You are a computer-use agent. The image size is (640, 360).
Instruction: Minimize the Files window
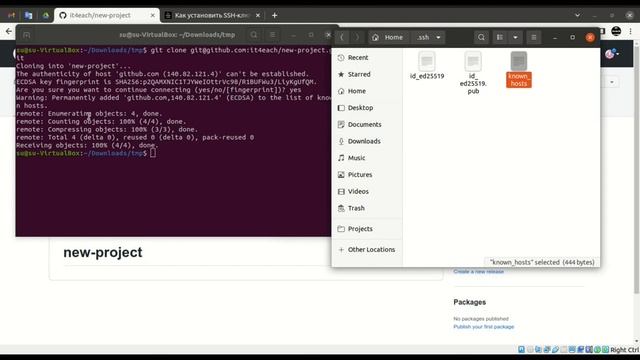point(555,37)
